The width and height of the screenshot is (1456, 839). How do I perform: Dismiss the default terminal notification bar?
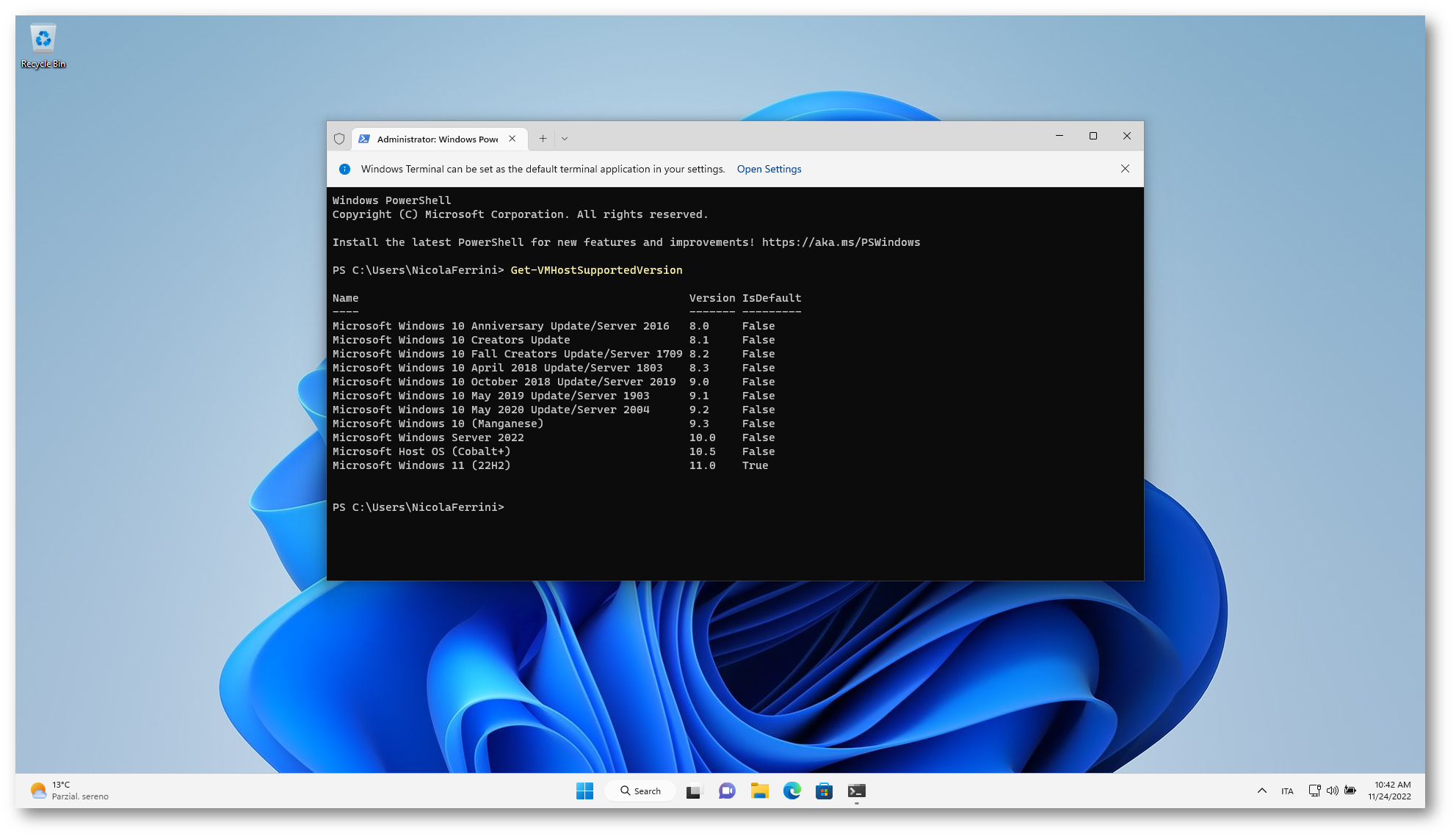click(1125, 169)
